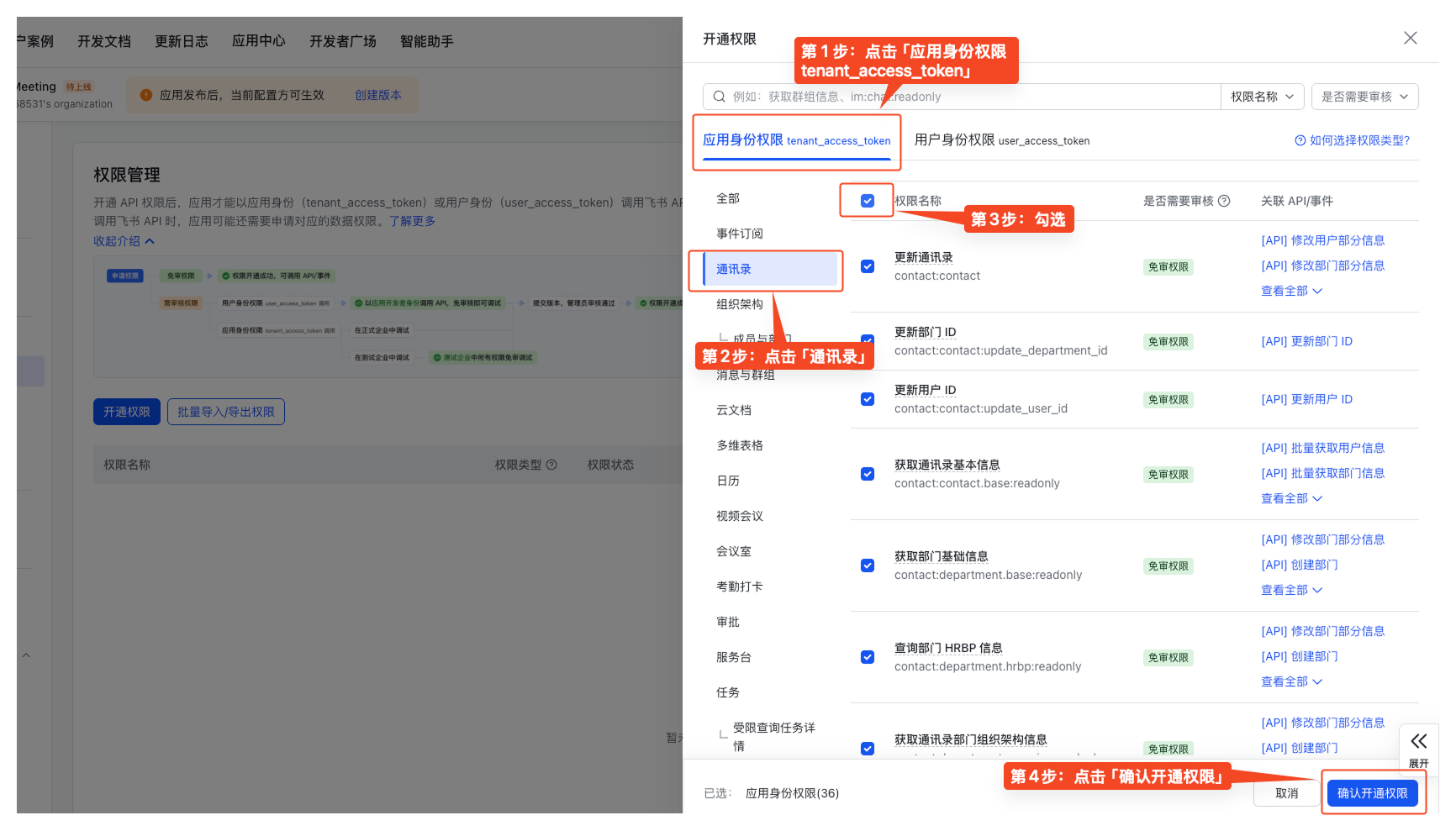Click the 确认开通权限 button
Screen dimensions: 1456x831
1374,792
